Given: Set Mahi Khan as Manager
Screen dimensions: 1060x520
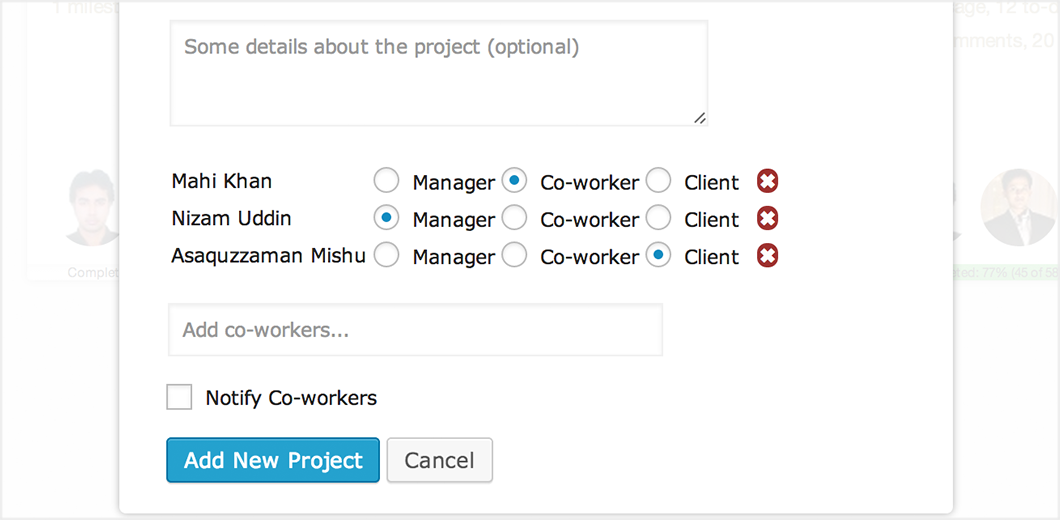Looking at the screenshot, I should click(387, 181).
